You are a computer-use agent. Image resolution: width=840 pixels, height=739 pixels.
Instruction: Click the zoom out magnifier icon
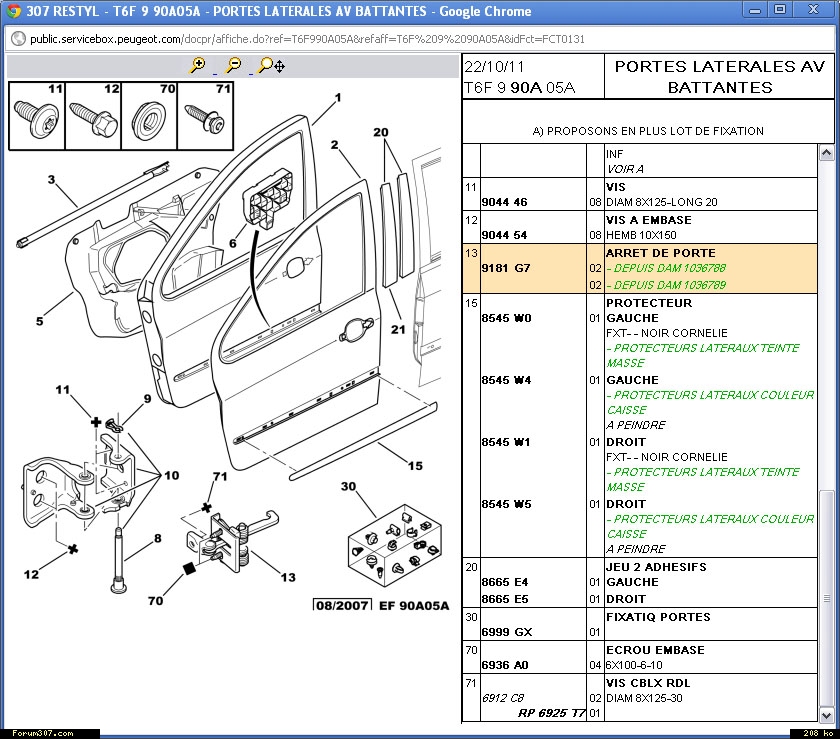coord(233,65)
